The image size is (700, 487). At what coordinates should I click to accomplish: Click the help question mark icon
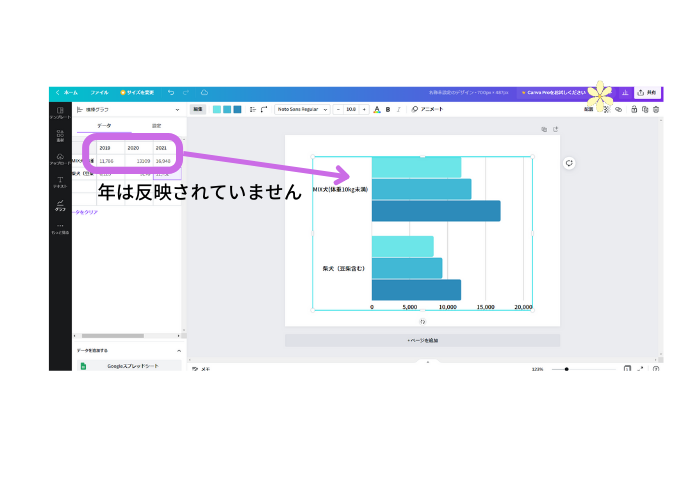tap(656, 369)
